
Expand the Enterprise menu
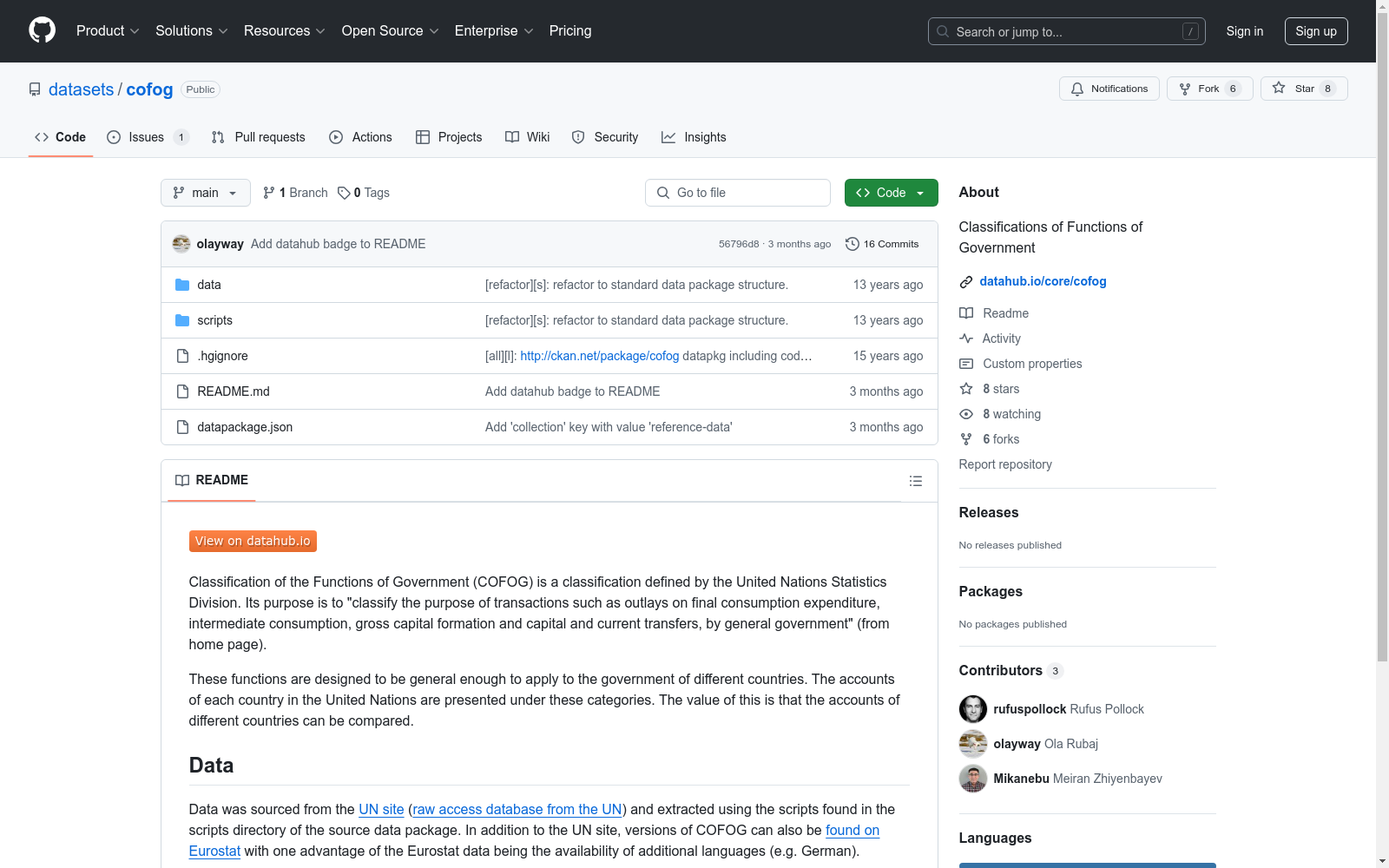coord(494,30)
